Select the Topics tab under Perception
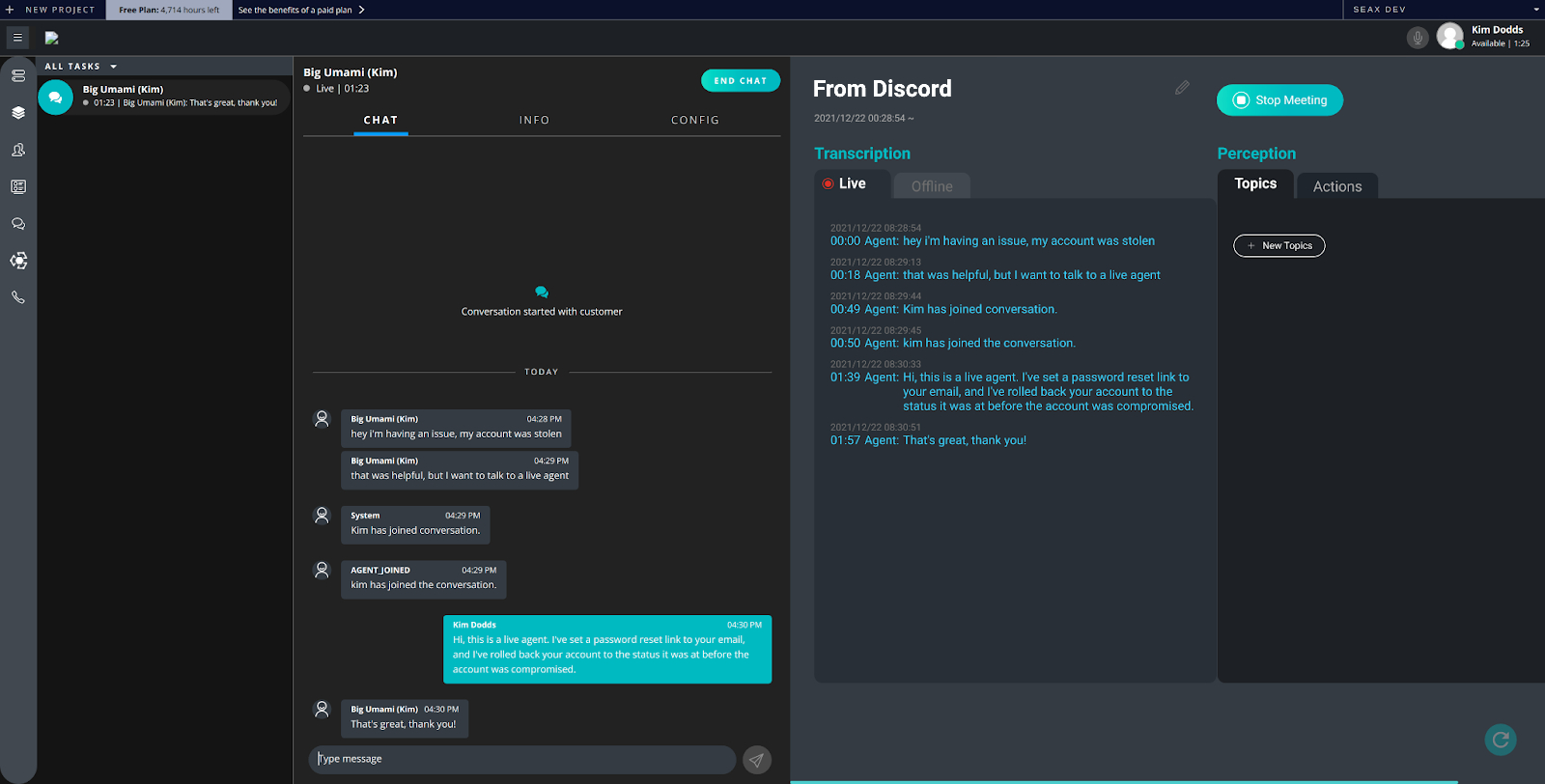The width and height of the screenshot is (1545, 784). pyautogui.click(x=1255, y=183)
